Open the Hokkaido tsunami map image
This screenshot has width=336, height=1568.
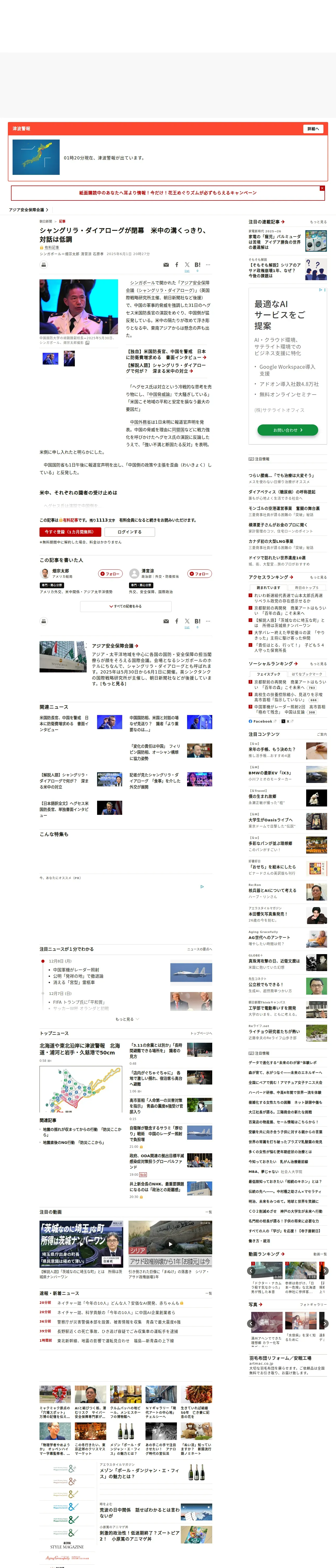pyautogui.click(x=81, y=1089)
